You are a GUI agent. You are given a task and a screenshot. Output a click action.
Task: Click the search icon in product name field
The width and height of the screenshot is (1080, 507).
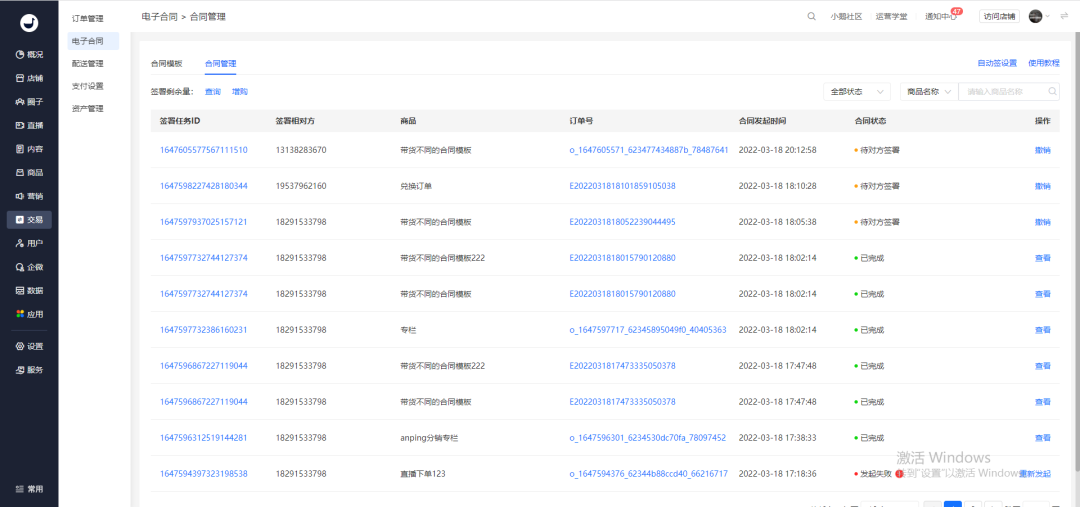[1052, 91]
